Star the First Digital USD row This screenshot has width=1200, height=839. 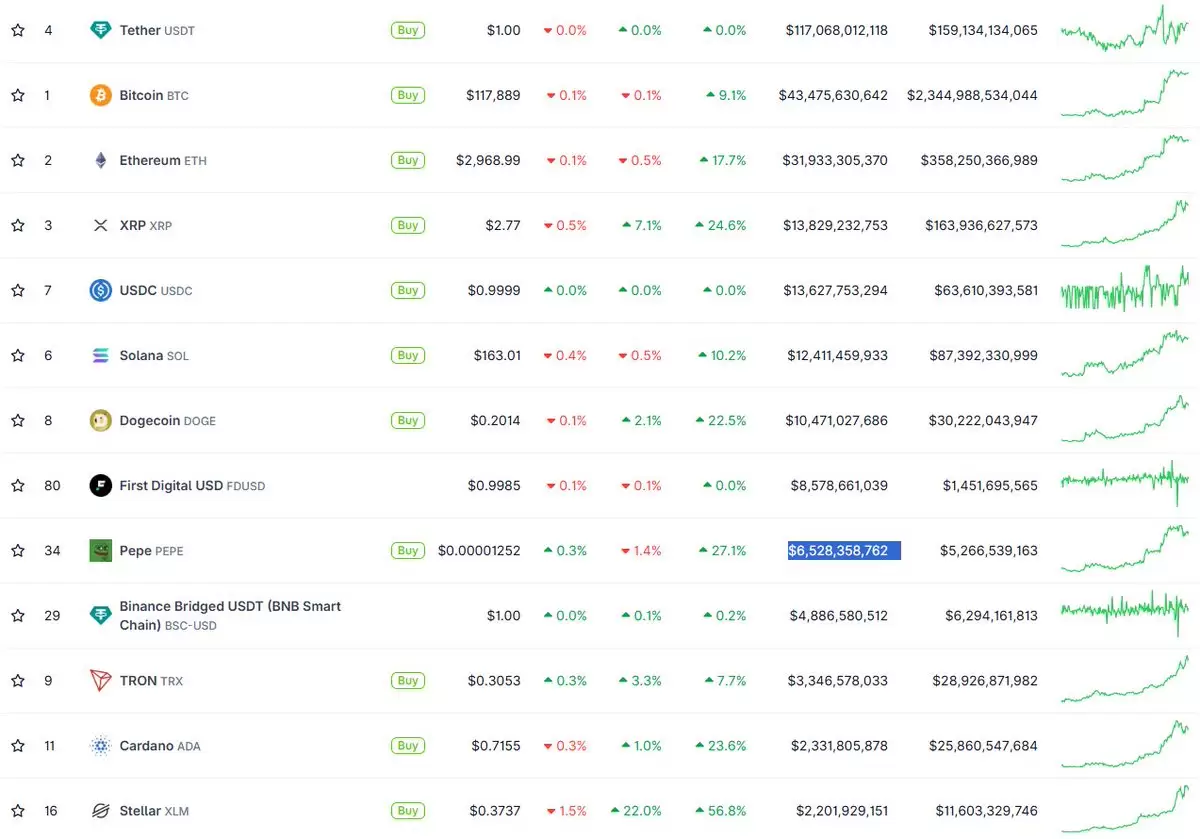(18, 485)
